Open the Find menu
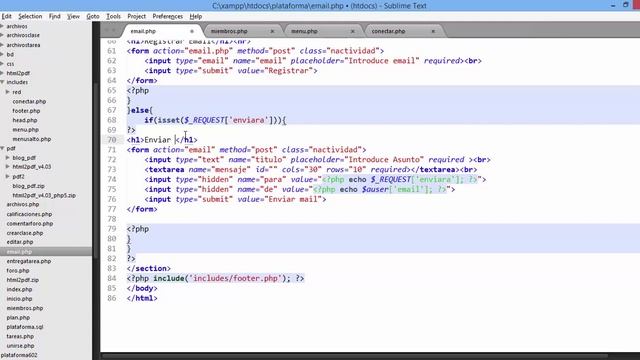The image size is (640, 360). pos(54,16)
